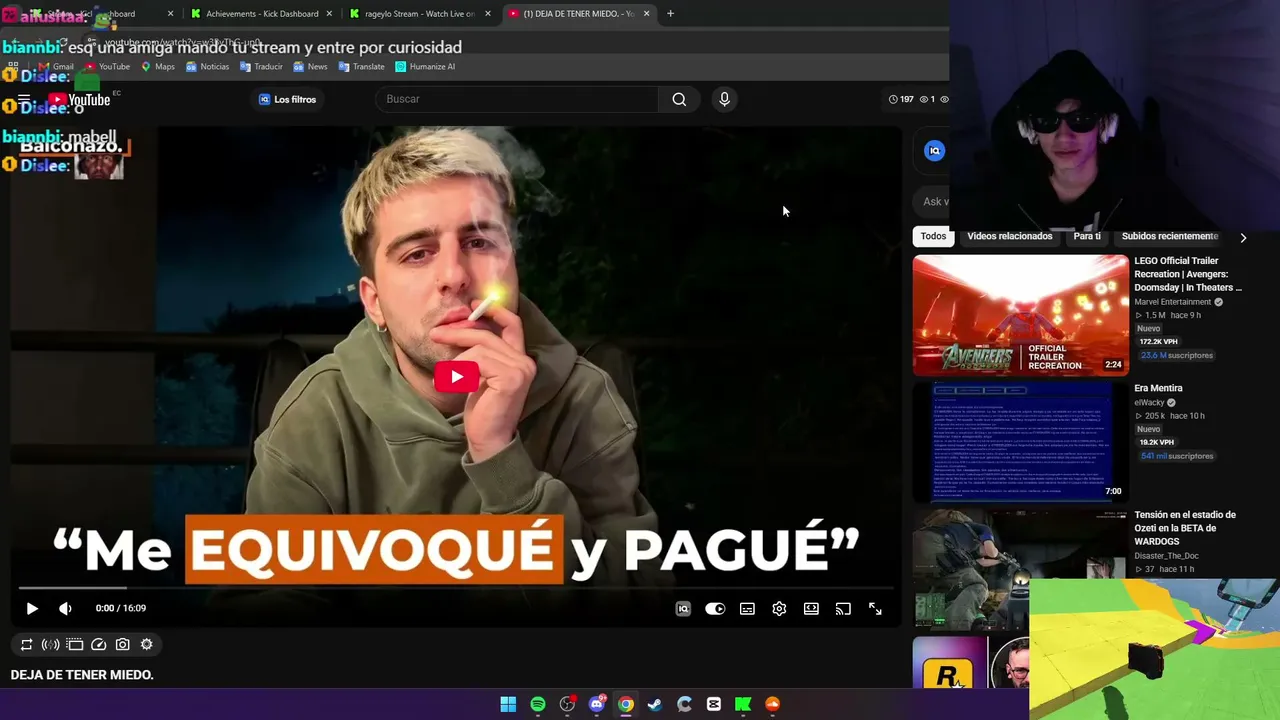Select the Para ti chip

(1087, 236)
